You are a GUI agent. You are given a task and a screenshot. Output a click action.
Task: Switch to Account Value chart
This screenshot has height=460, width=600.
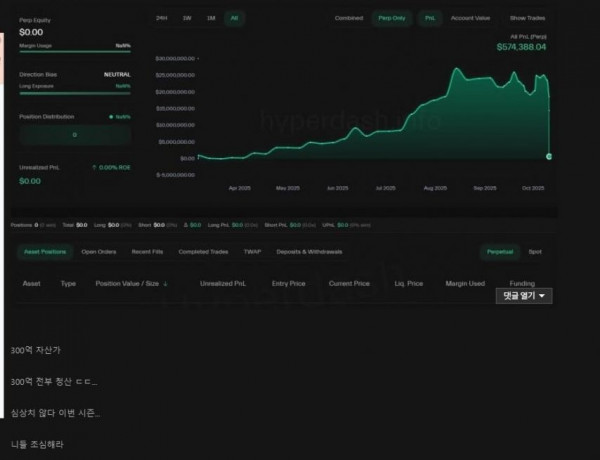coord(470,18)
